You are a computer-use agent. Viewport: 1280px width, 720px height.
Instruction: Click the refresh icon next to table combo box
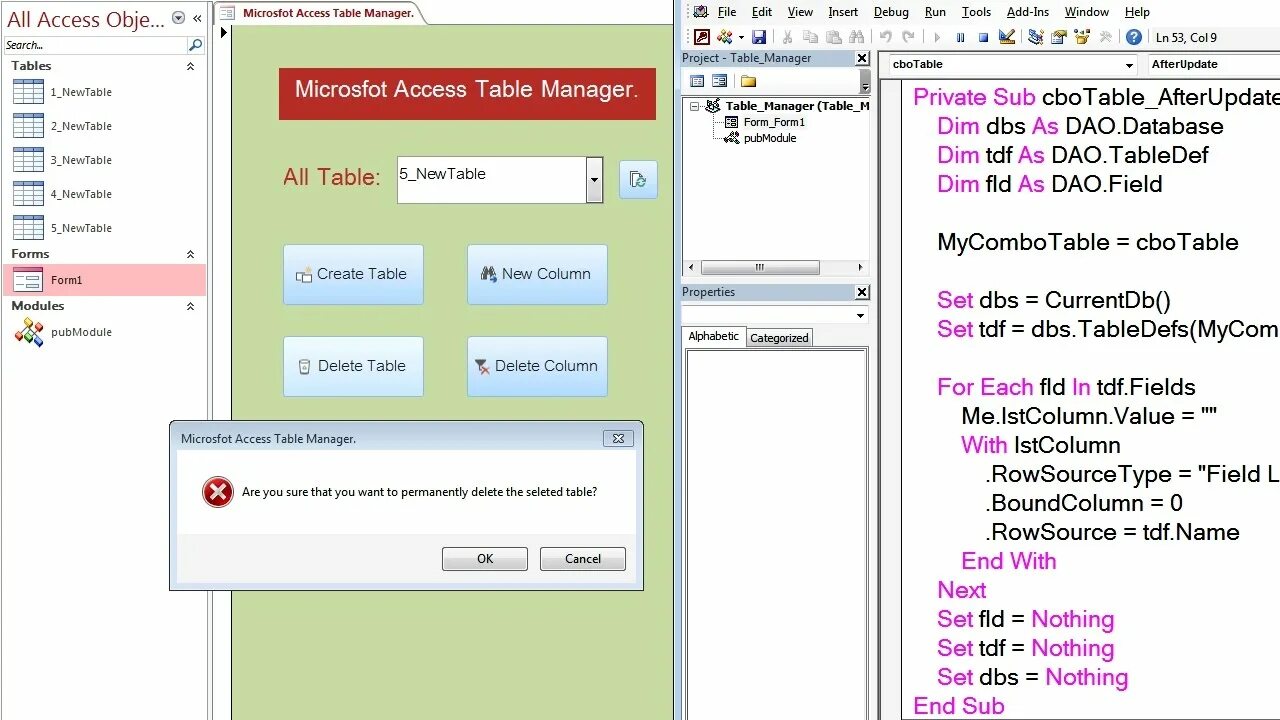(x=638, y=179)
